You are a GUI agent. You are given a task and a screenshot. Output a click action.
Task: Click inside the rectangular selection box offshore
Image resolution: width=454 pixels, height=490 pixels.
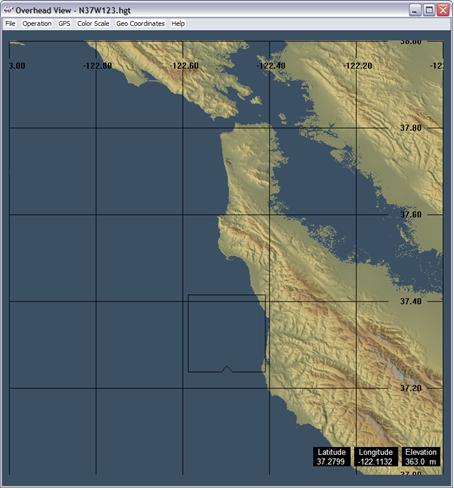pos(227,333)
